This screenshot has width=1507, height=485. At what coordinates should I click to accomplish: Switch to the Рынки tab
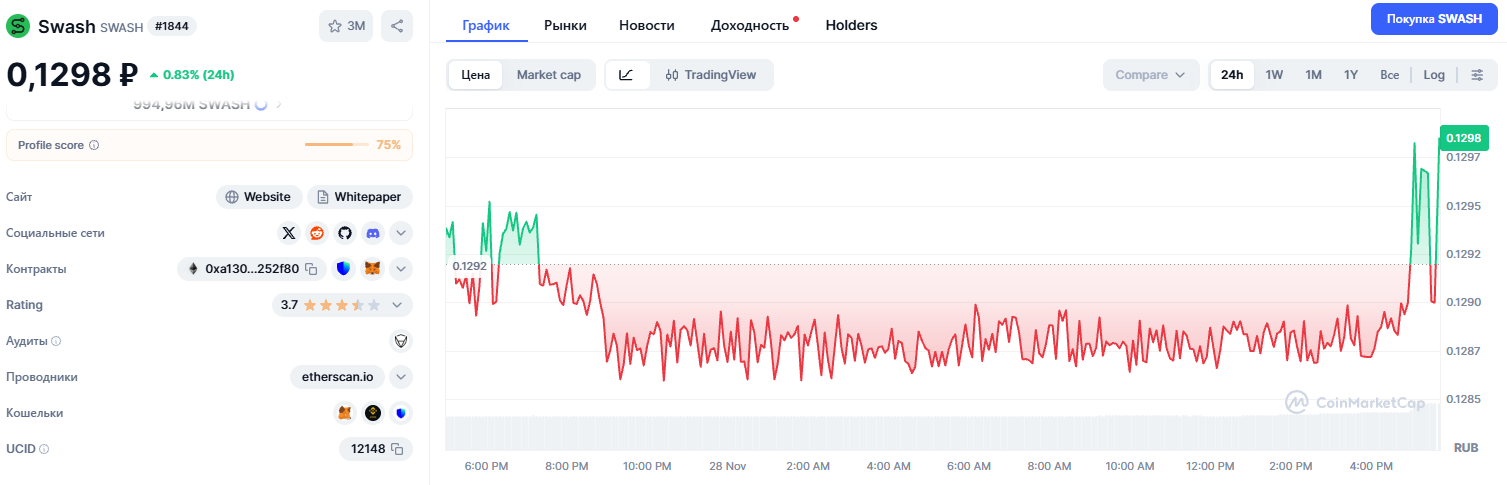(x=565, y=25)
